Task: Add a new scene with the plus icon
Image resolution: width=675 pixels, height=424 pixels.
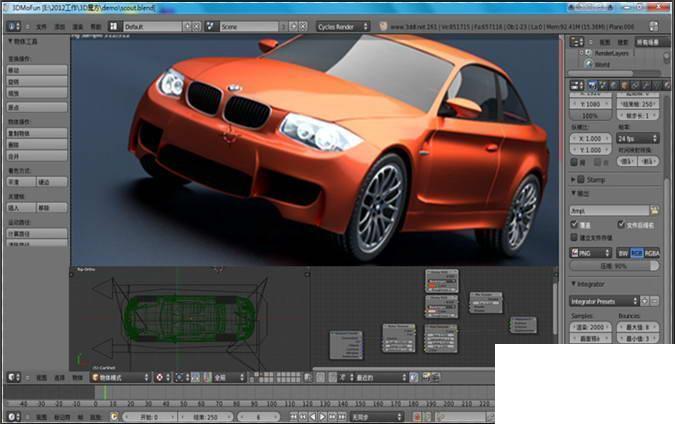Action: tap(294, 27)
